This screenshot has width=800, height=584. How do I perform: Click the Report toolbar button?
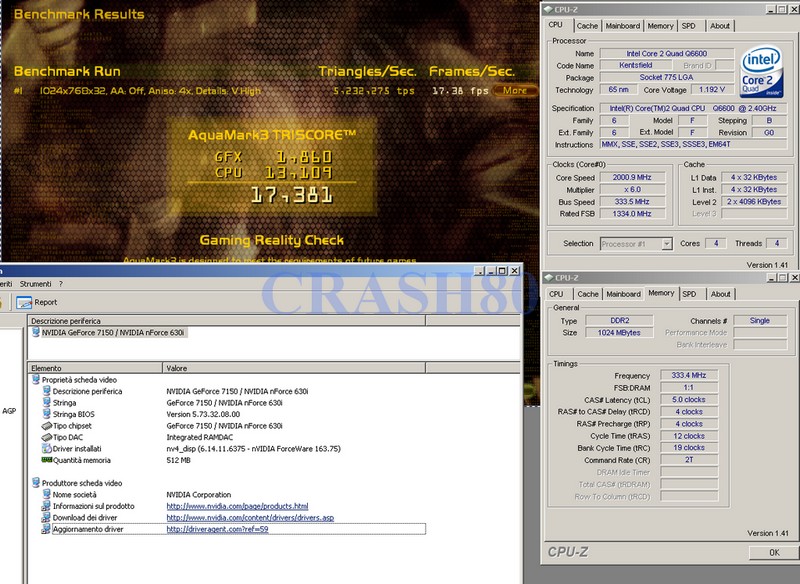pos(37,302)
